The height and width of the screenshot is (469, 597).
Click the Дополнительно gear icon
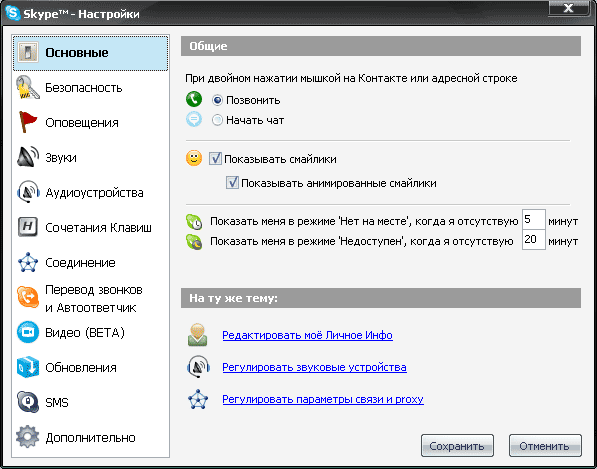click(28, 437)
